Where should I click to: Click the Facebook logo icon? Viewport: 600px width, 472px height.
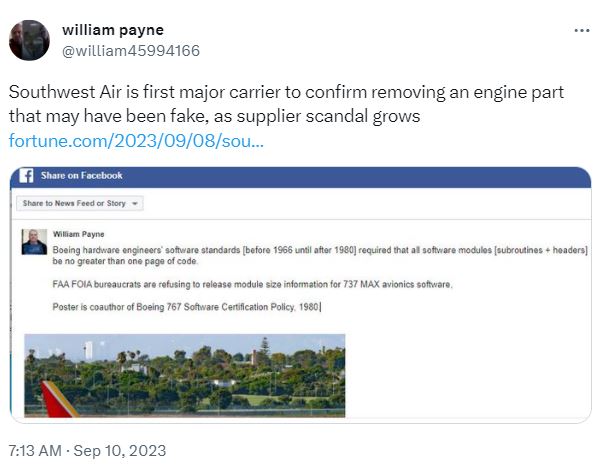point(26,176)
